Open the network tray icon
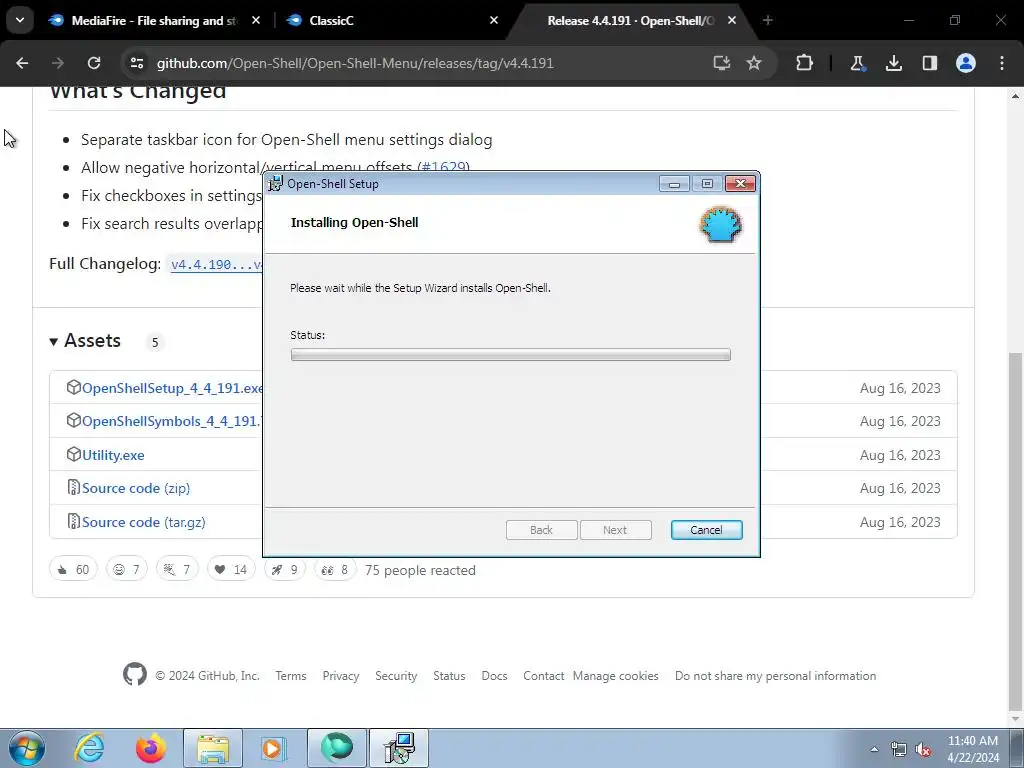Viewport: 1024px width, 768px height. (x=899, y=749)
